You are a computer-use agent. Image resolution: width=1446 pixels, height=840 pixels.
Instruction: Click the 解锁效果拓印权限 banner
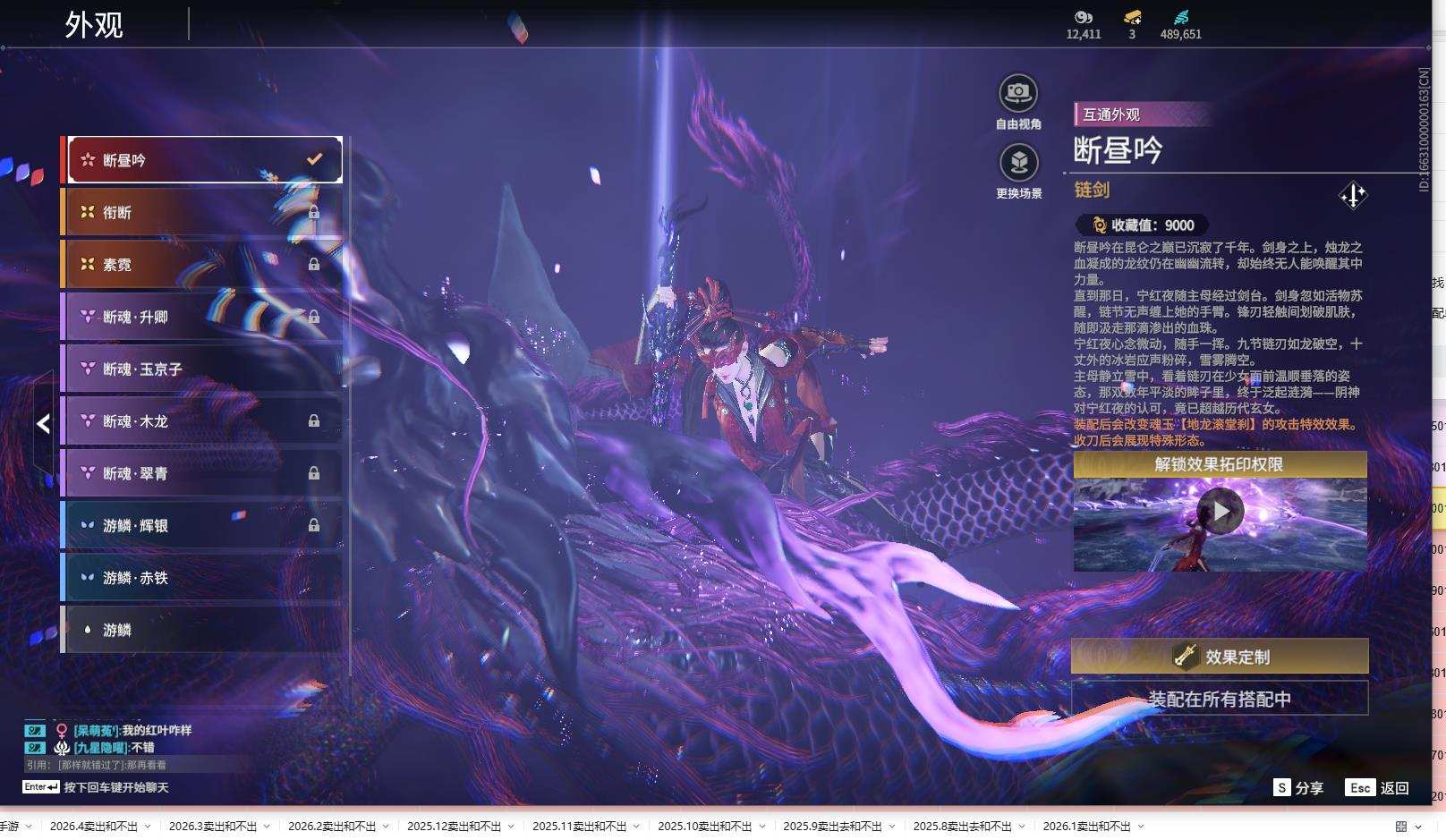click(x=1220, y=464)
